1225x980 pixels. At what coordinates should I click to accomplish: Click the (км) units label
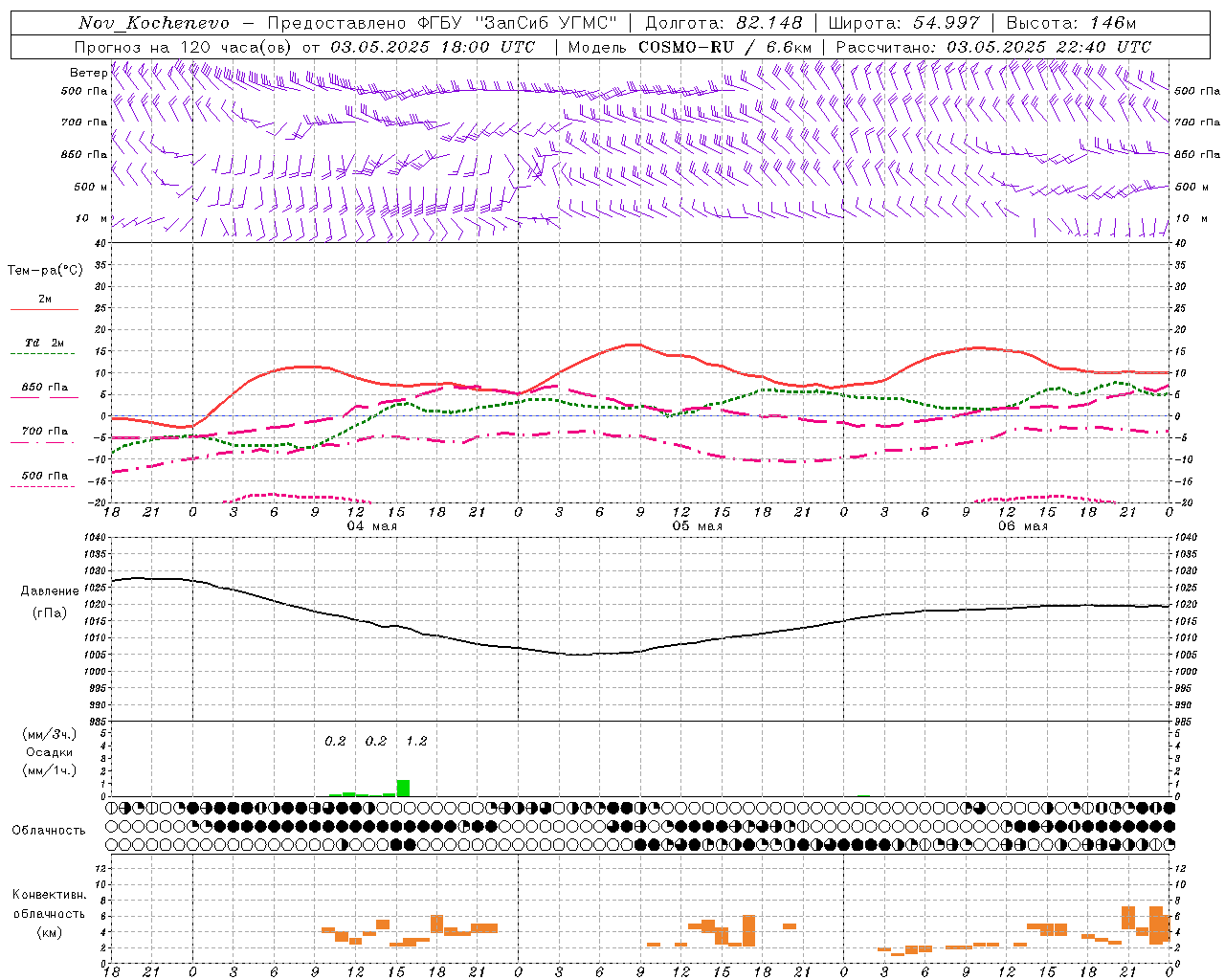[x=49, y=932]
